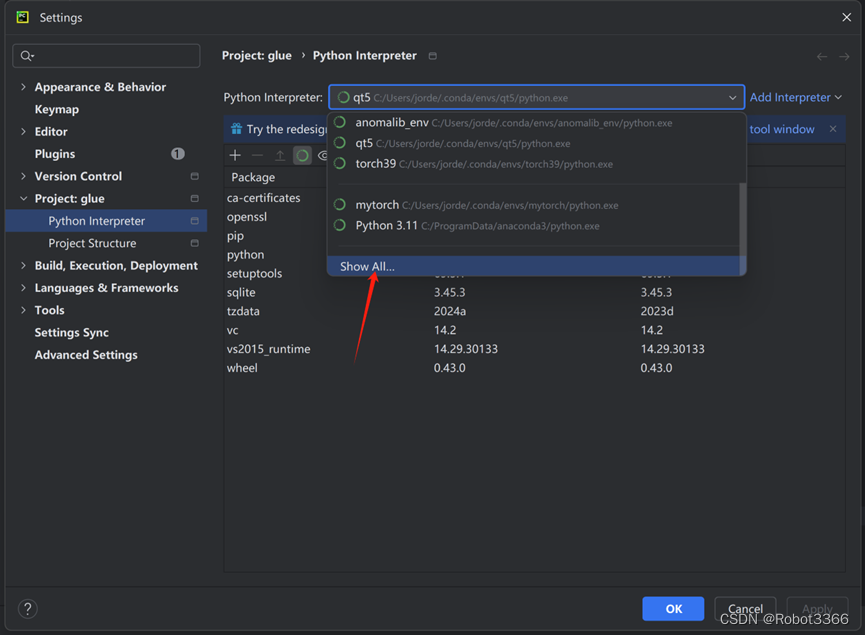Click the forward navigation arrow icon
The height and width of the screenshot is (635, 865).
(x=841, y=56)
